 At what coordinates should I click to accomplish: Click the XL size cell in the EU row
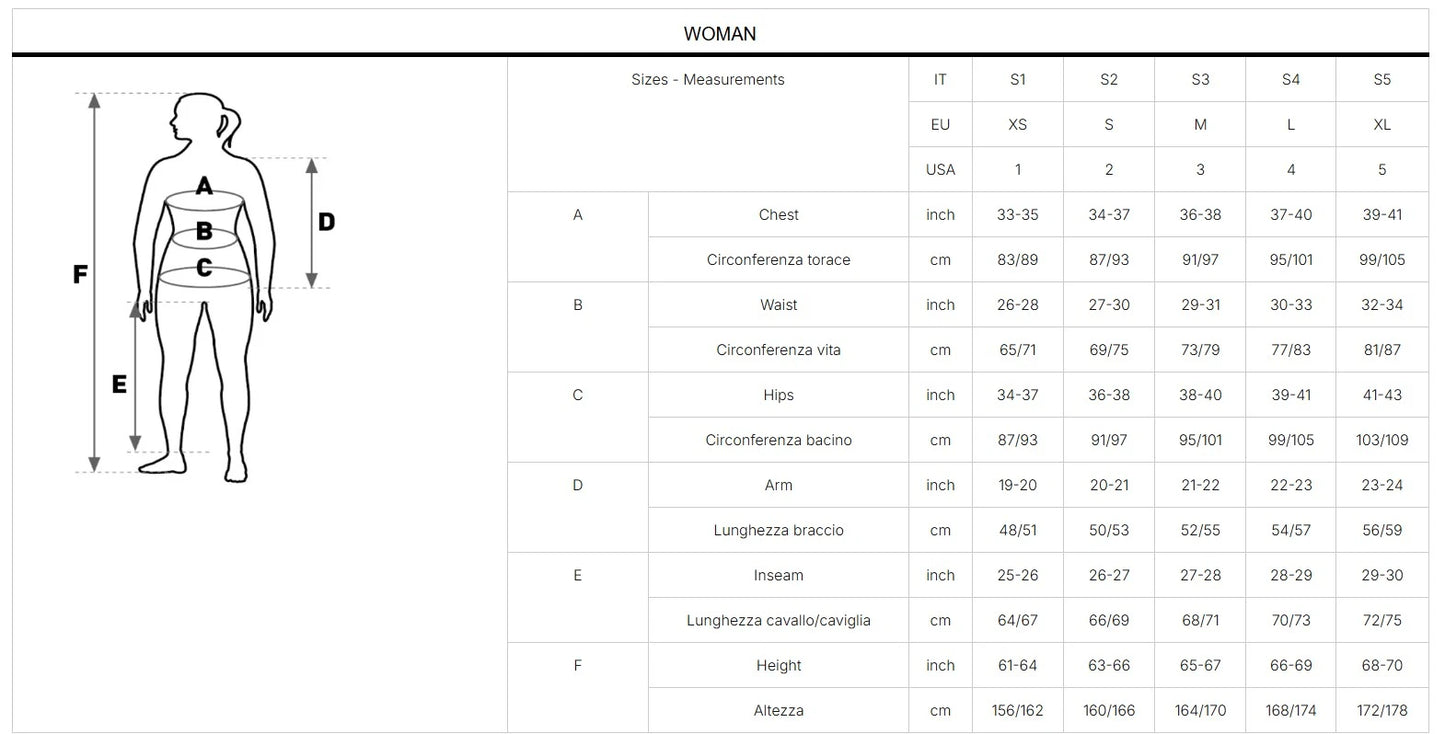coord(1382,125)
